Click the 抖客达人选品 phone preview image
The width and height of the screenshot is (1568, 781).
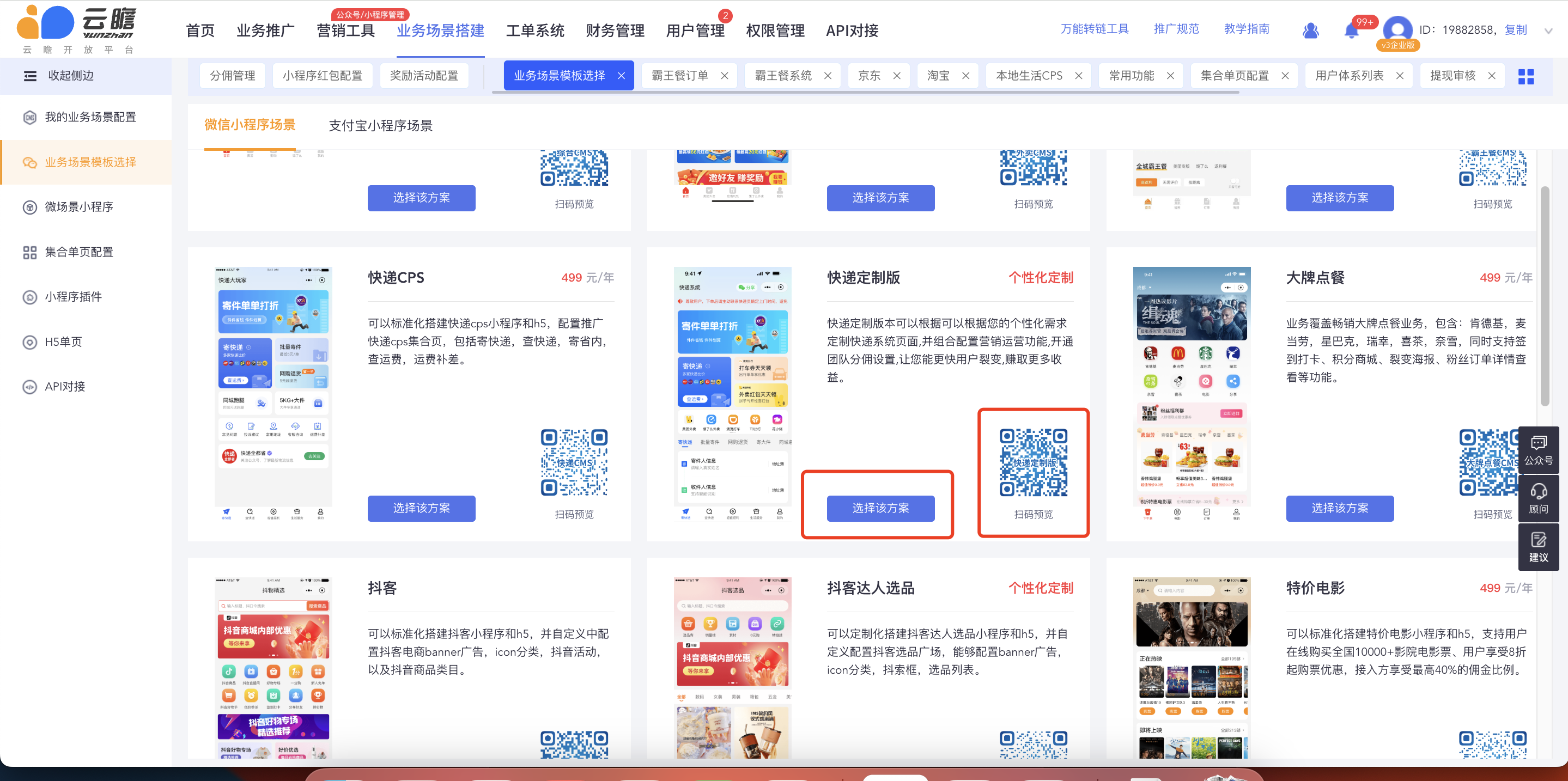tap(732, 667)
